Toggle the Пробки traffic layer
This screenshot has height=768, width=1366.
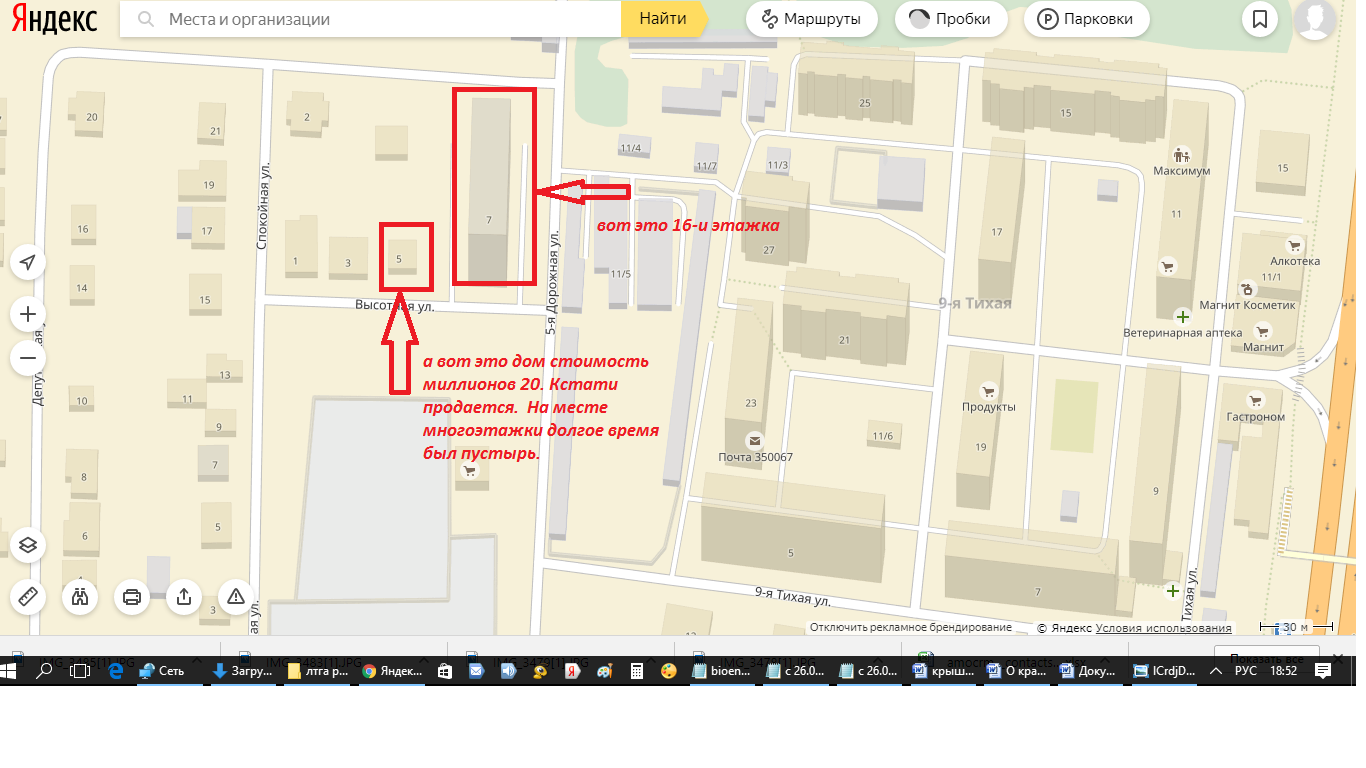pyautogui.click(x=951, y=19)
